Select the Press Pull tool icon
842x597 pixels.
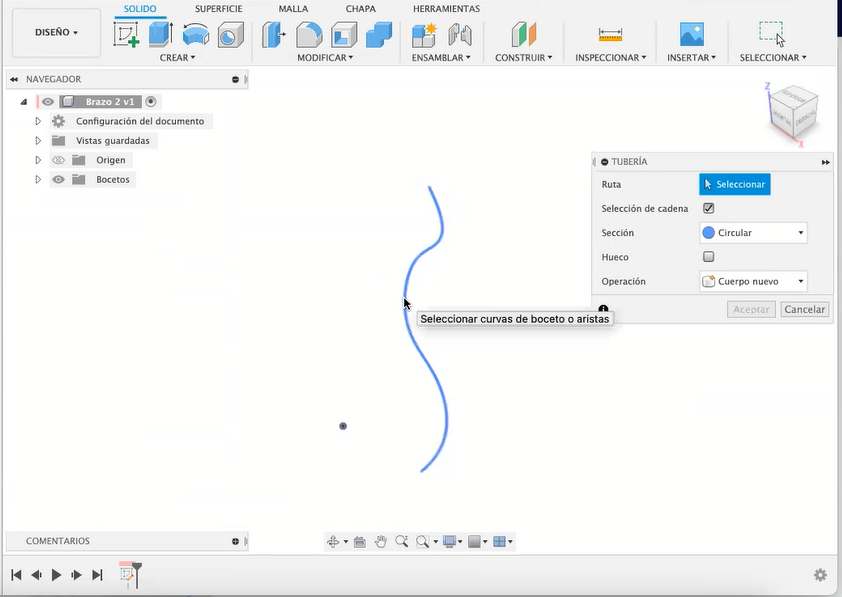(274, 34)
